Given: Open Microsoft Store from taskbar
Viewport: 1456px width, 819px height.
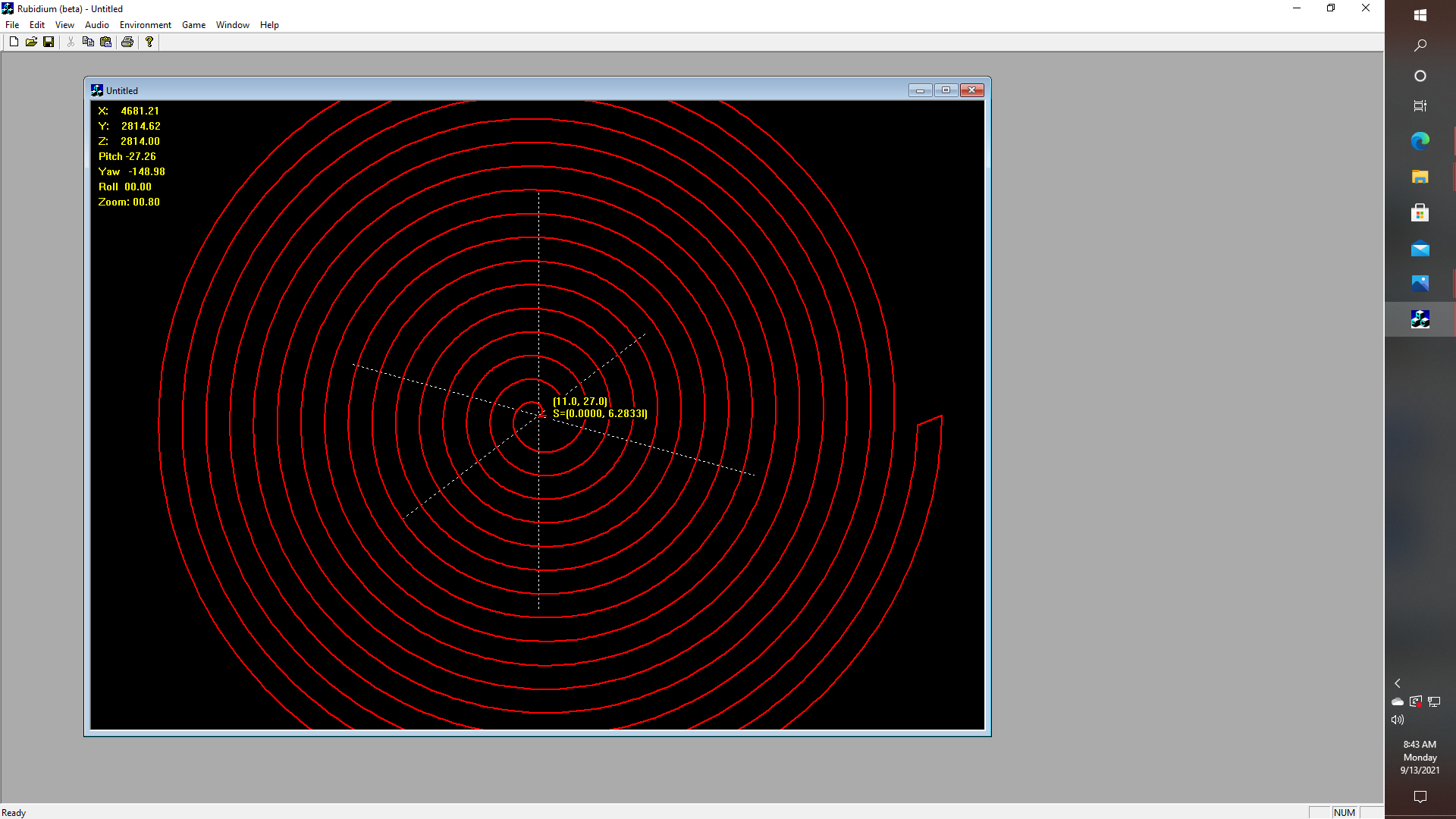Looking at the screenshot, I should [x=1420, y=212].
